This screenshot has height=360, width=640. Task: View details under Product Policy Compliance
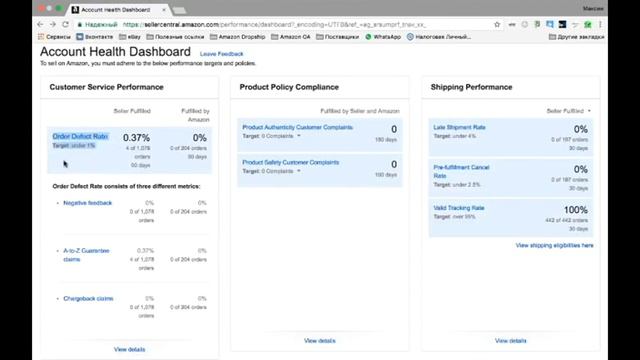(320, 340)
